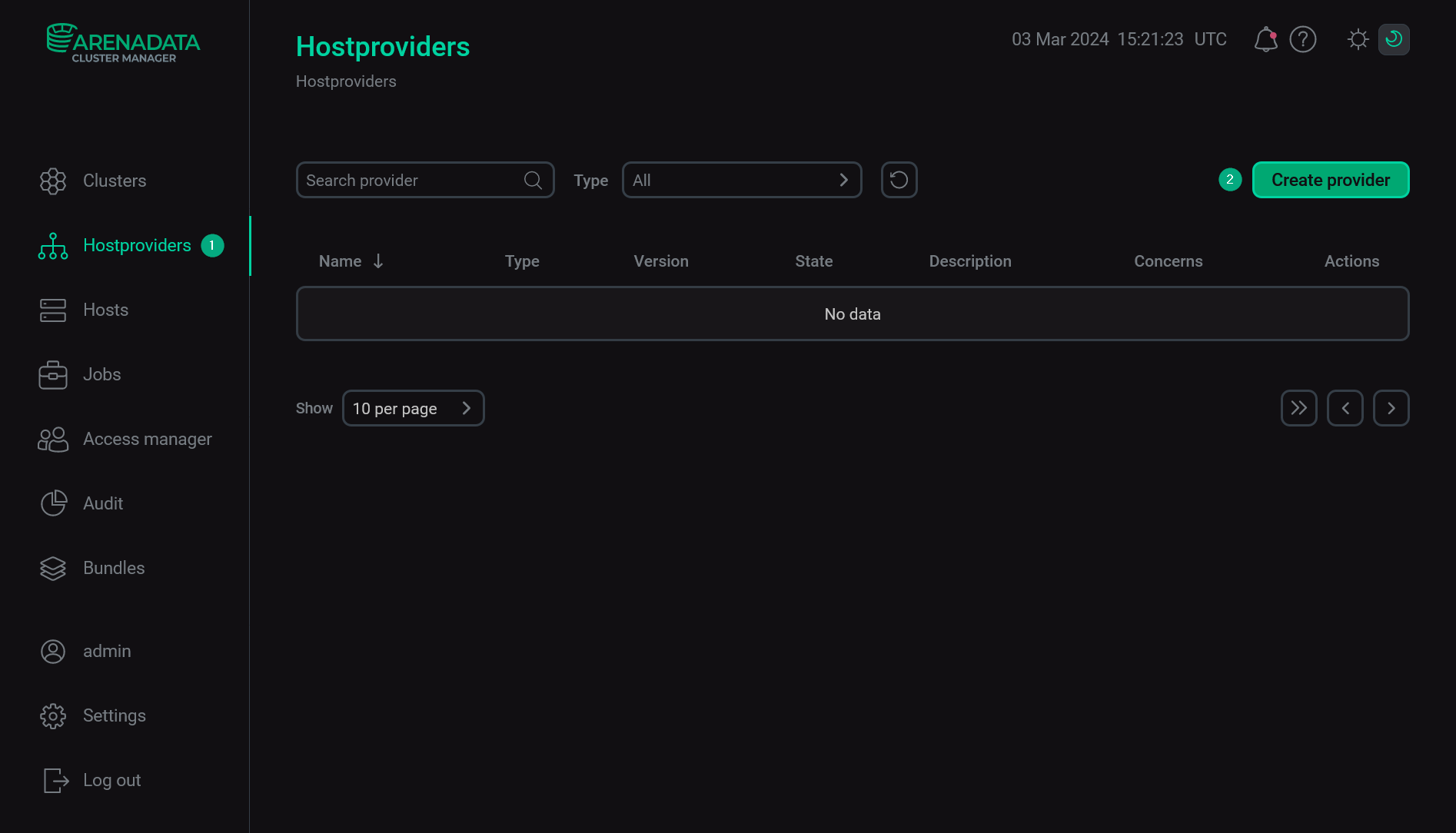The height and width of the screenshot is (833, 1456).
Task: Click the Create provider button
Action: (x=1330, y=180)
